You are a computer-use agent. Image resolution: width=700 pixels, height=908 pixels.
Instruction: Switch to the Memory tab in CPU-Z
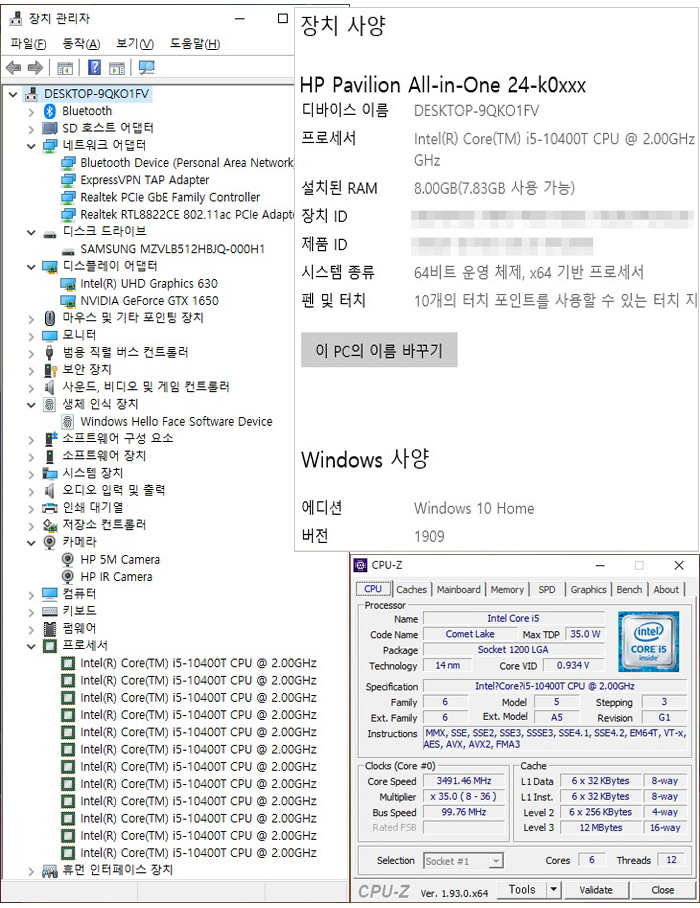(507, 590)
